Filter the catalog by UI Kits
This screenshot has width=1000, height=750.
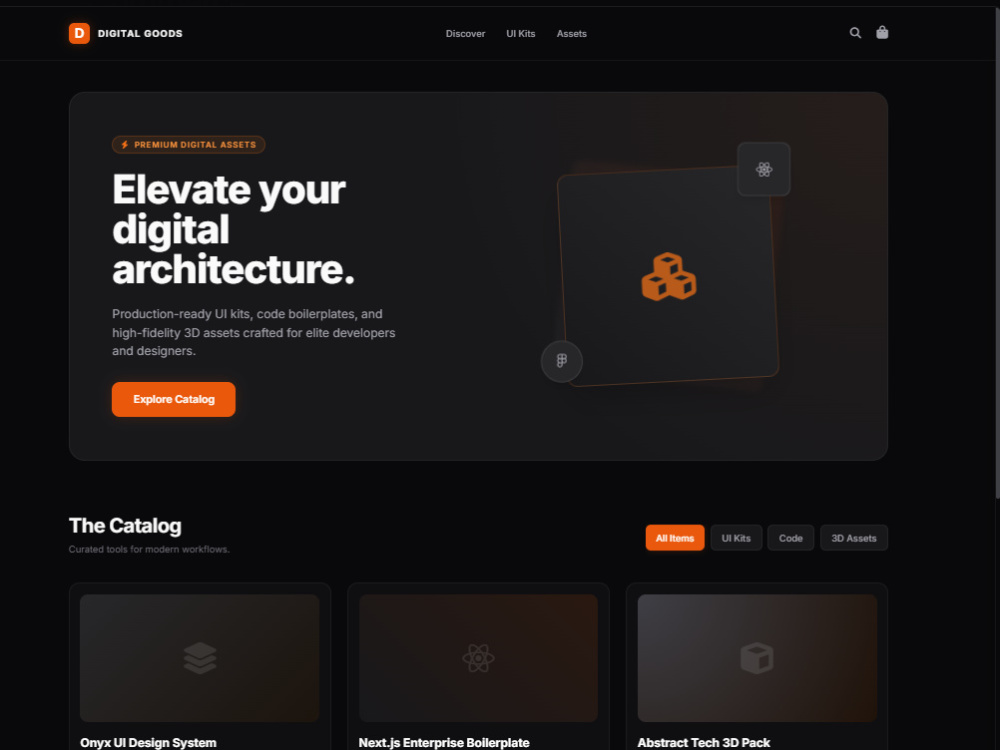(736, 538)
